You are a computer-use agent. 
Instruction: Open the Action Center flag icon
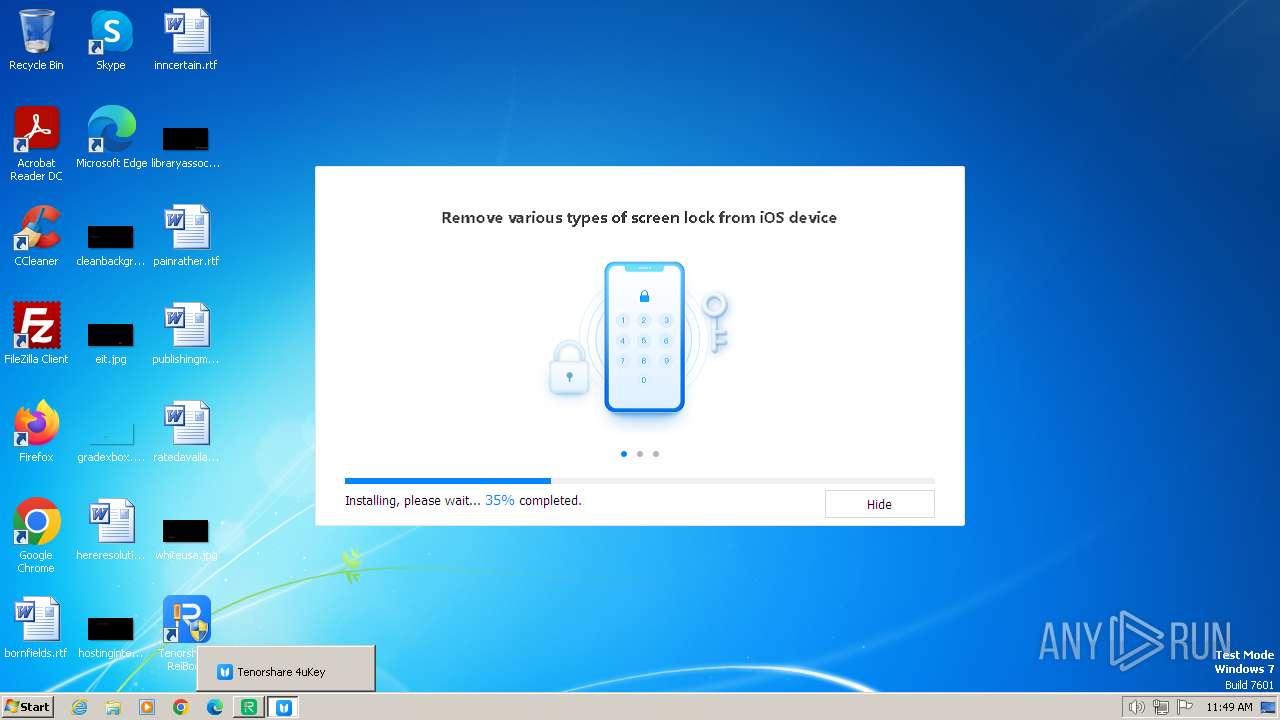click(1185, 707)
